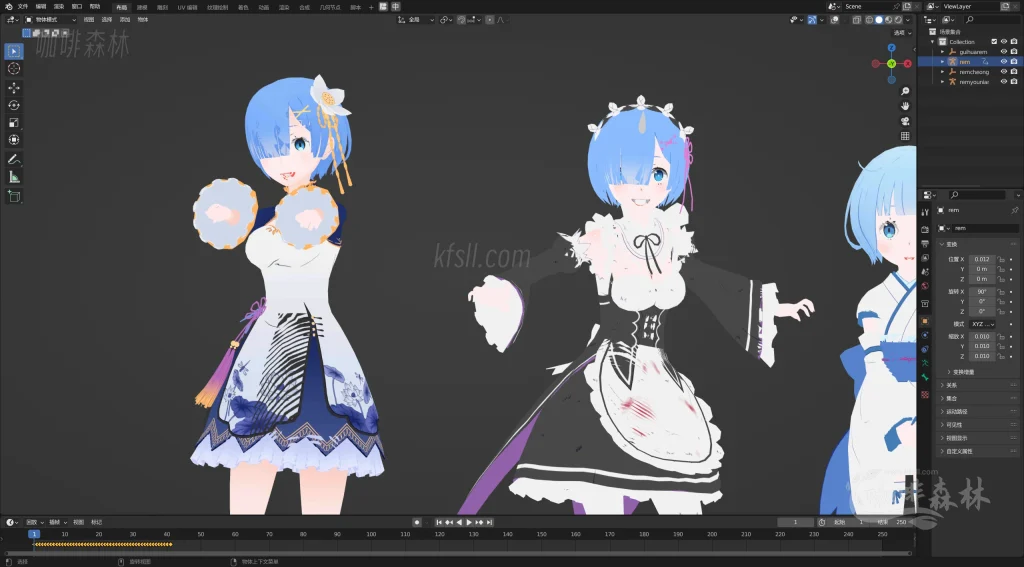
Task: Switch to 几何节点 workspace tab
Action: point(330,7)
